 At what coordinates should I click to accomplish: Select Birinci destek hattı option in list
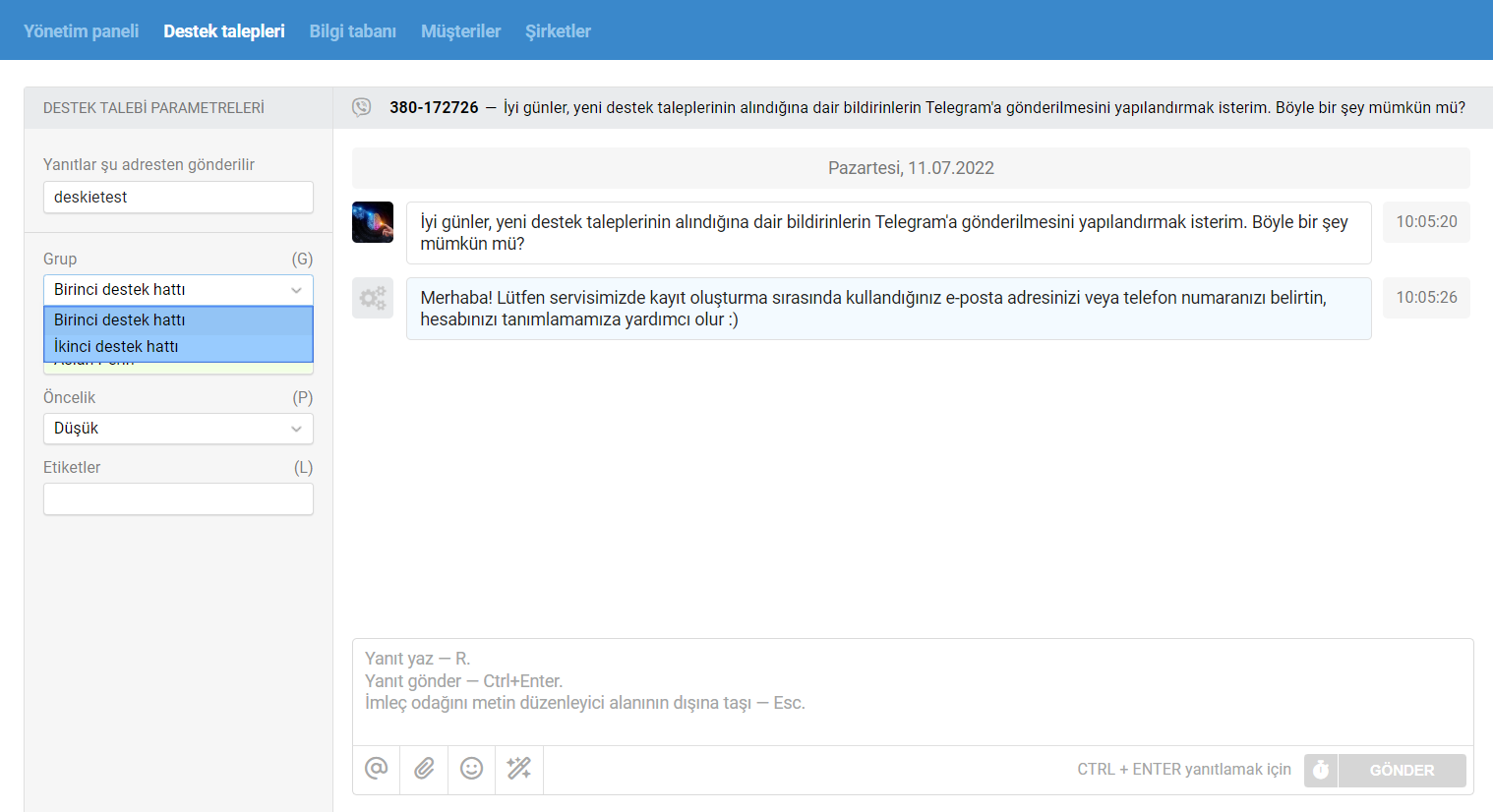[178, 320]
